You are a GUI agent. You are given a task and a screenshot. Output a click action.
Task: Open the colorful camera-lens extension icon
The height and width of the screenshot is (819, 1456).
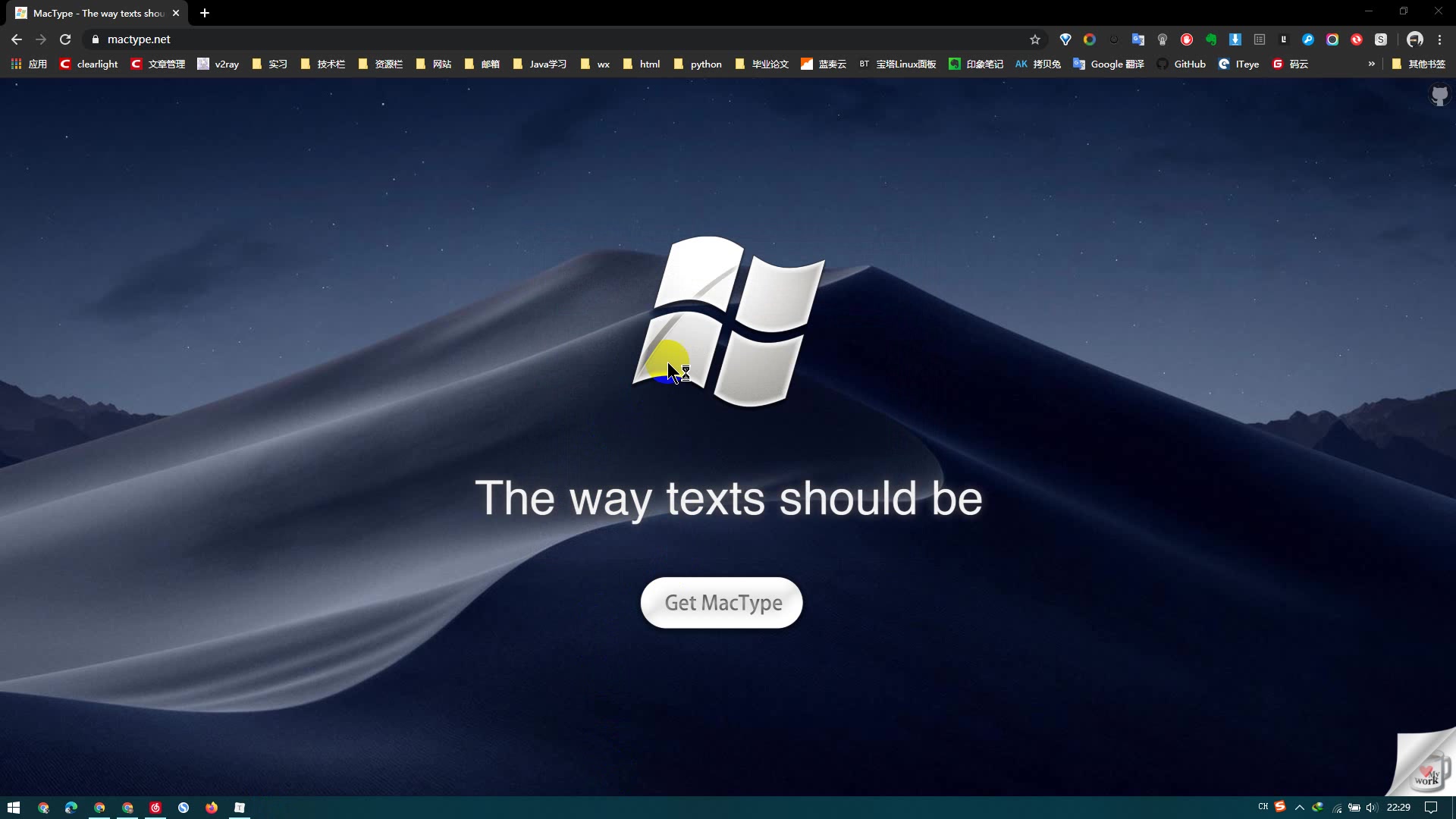1332,39
